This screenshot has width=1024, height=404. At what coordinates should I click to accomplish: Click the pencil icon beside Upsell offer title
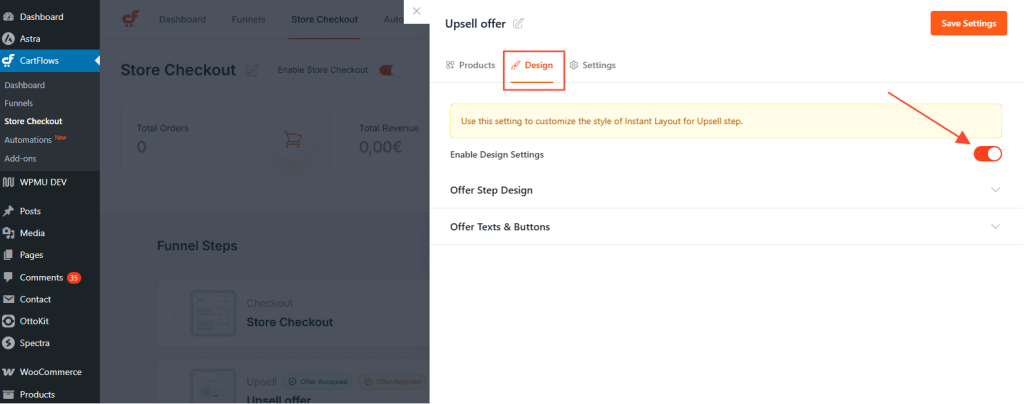[x=518, y=24]
